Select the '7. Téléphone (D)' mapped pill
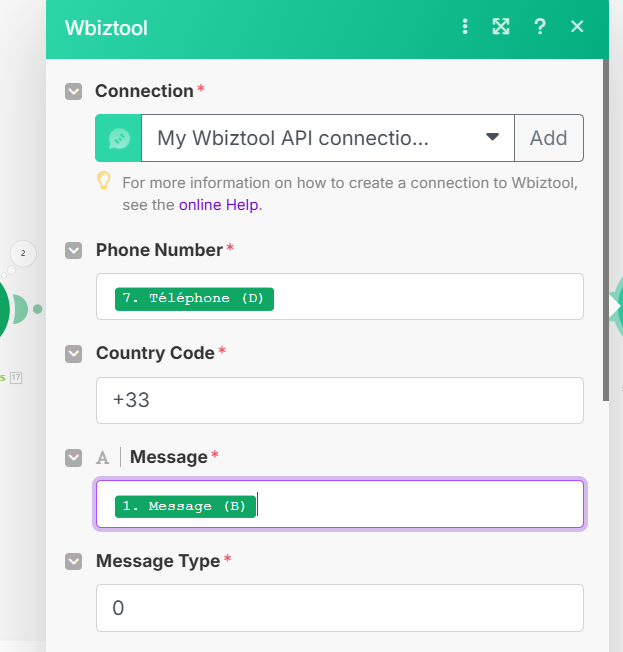 pos(194,299)
